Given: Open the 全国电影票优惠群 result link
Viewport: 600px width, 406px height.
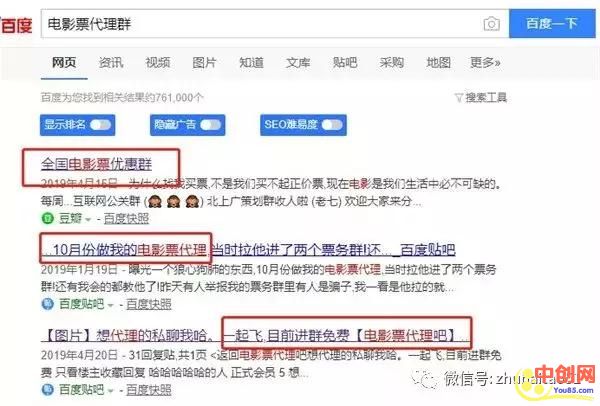Looking at the screenshot, I should pyautogui.click(x=96, y=164).
